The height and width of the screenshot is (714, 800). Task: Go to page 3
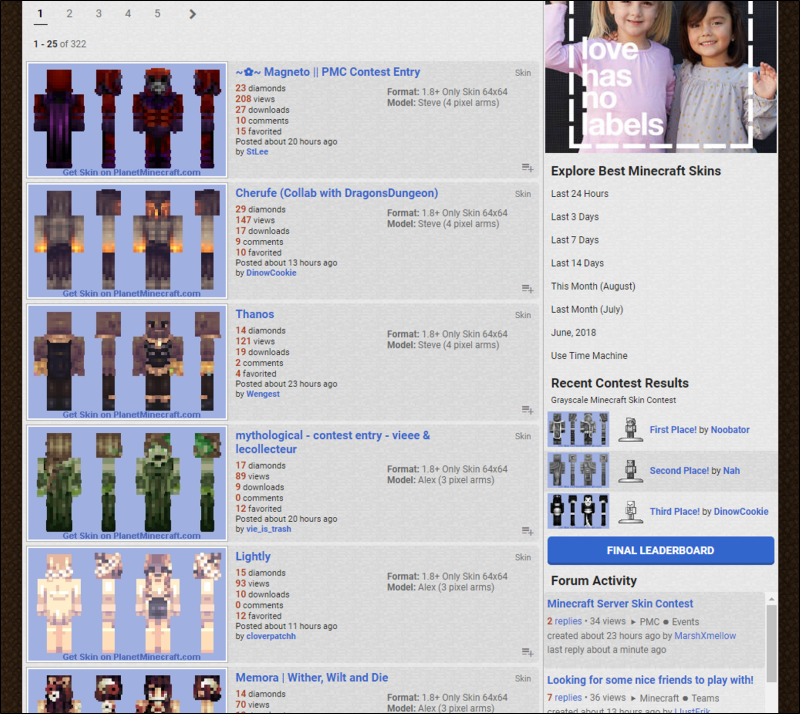(x=98, y=14)
